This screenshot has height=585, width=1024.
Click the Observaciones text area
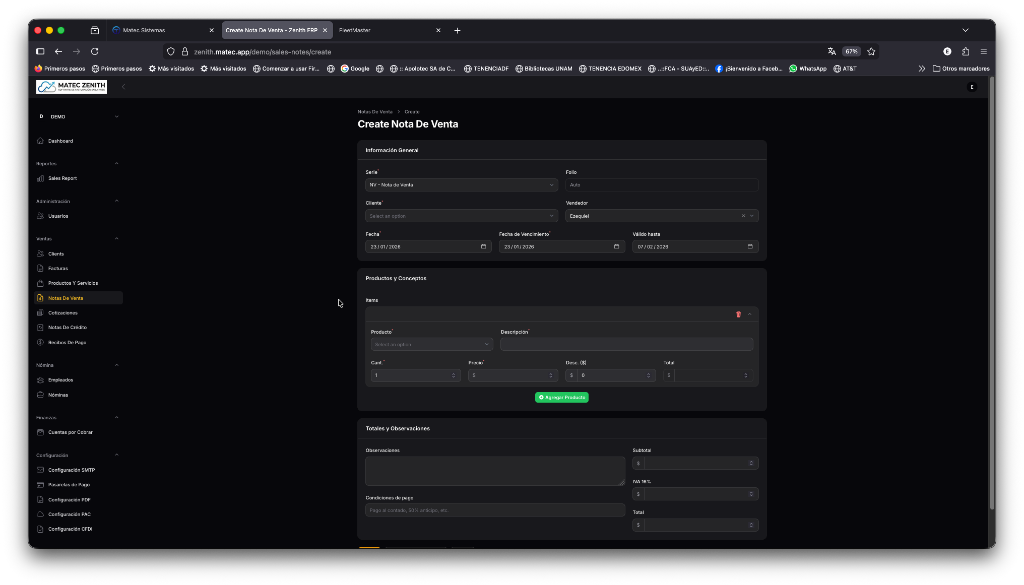tap(495, 471)
